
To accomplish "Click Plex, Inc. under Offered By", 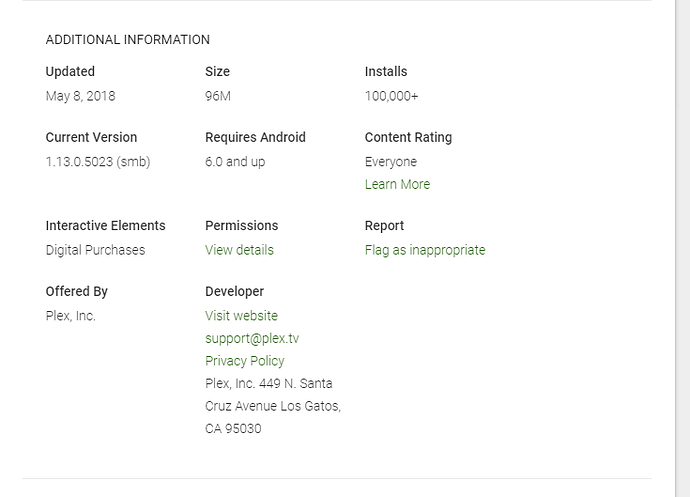I will (71, 316).
